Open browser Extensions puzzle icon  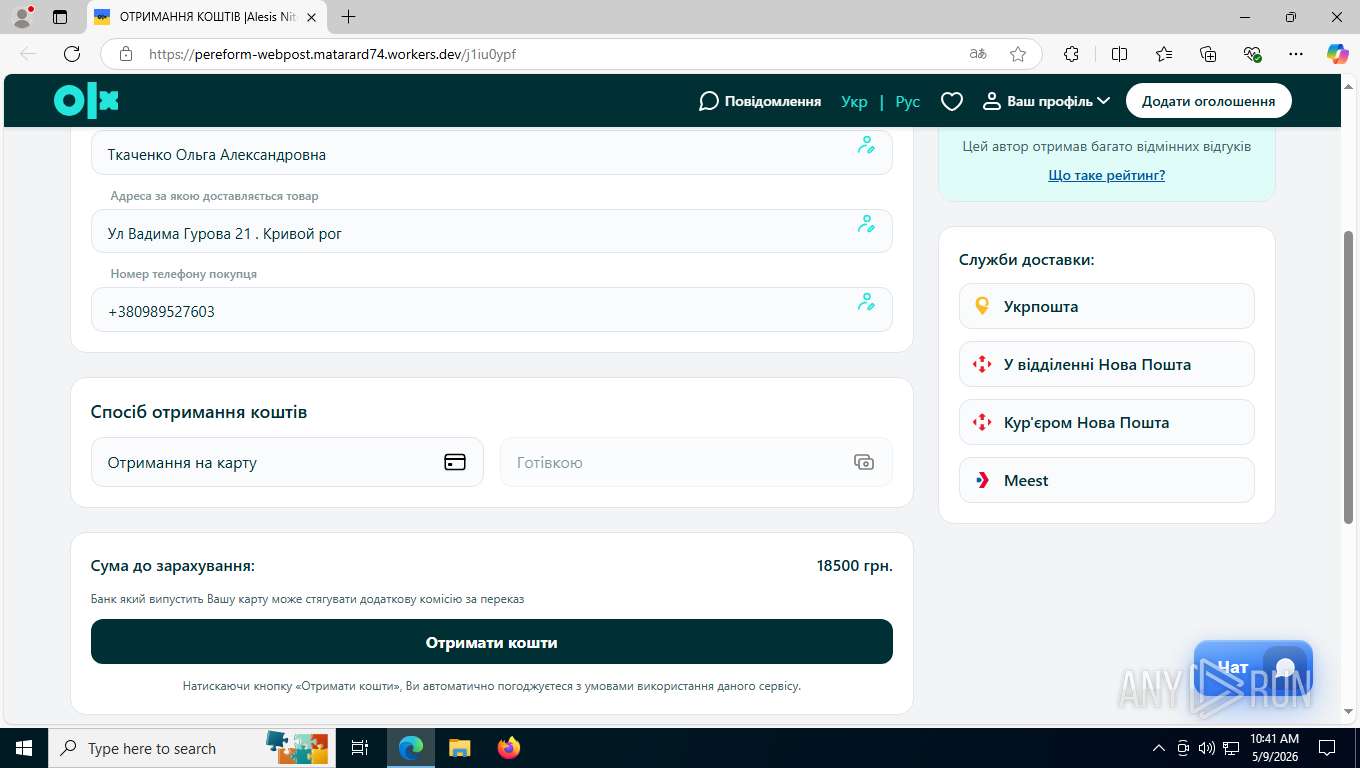(1071, 54)
